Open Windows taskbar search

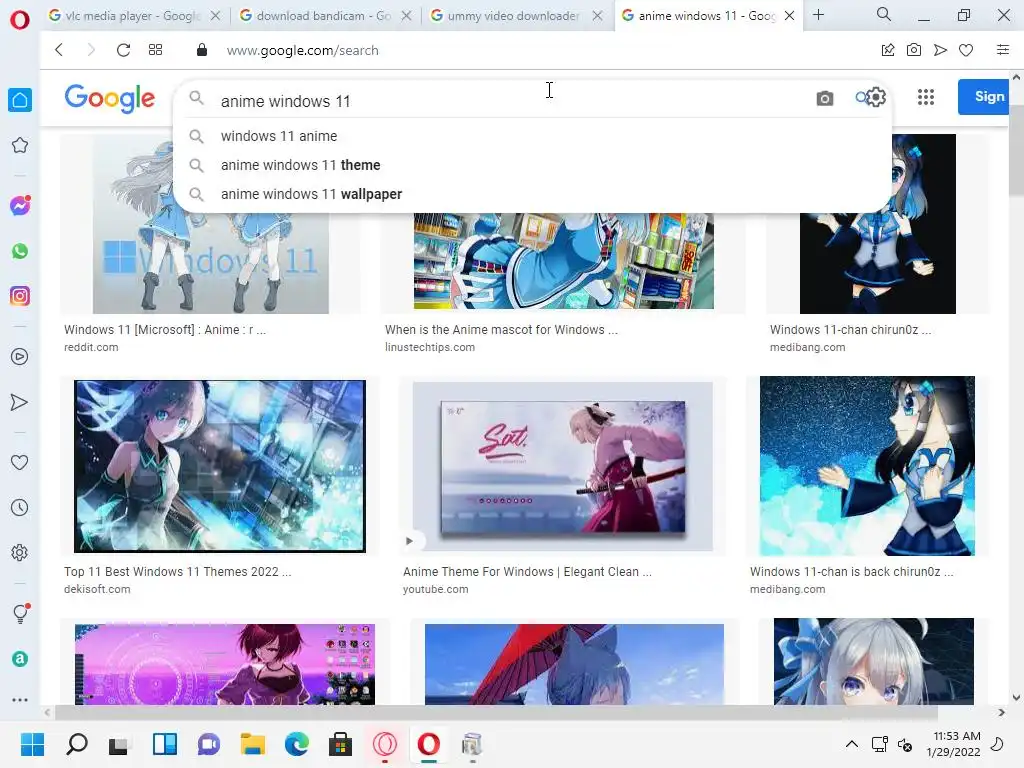tap(77, 744)
